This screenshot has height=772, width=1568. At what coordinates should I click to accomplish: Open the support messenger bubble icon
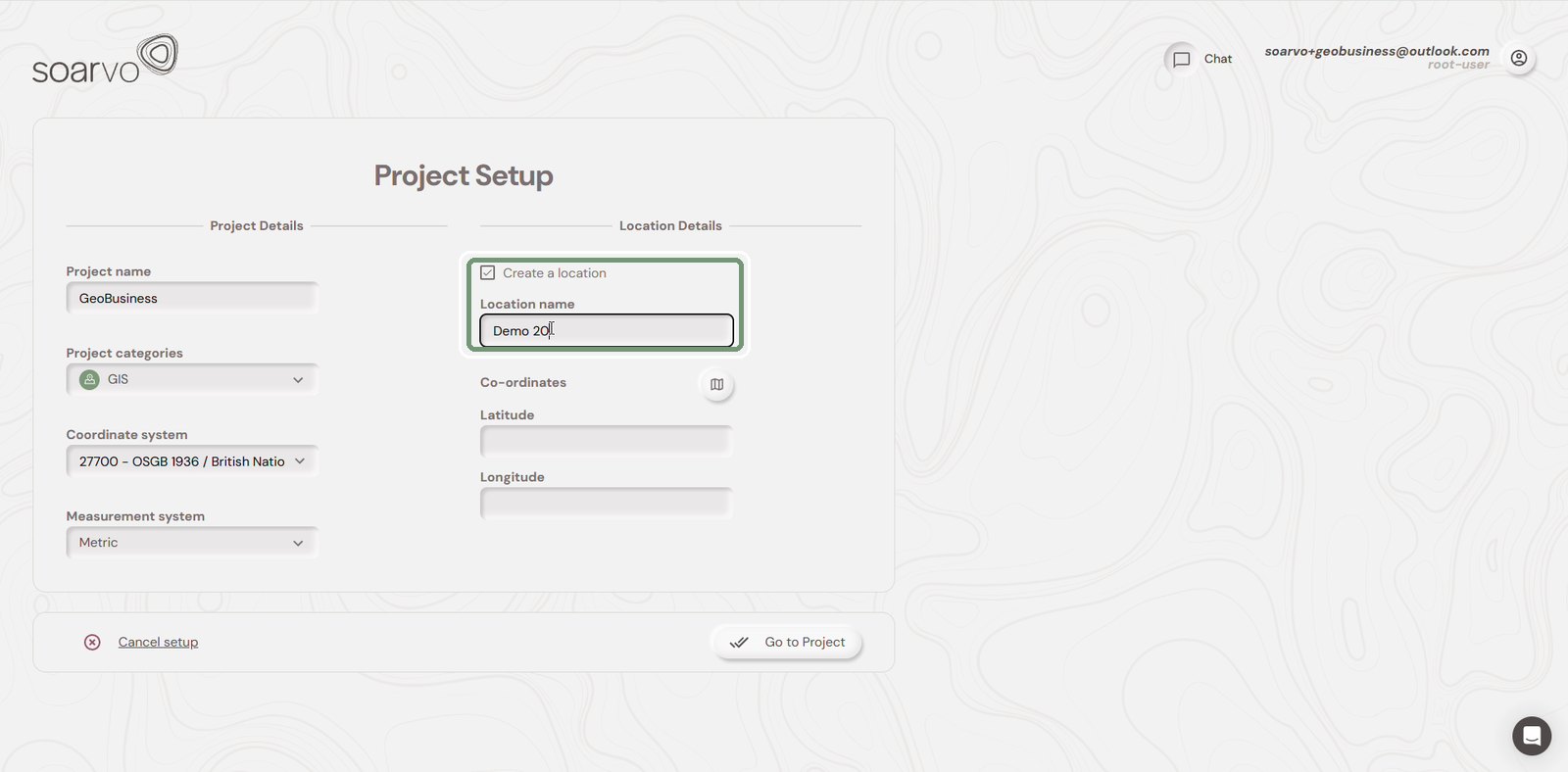1531,736
